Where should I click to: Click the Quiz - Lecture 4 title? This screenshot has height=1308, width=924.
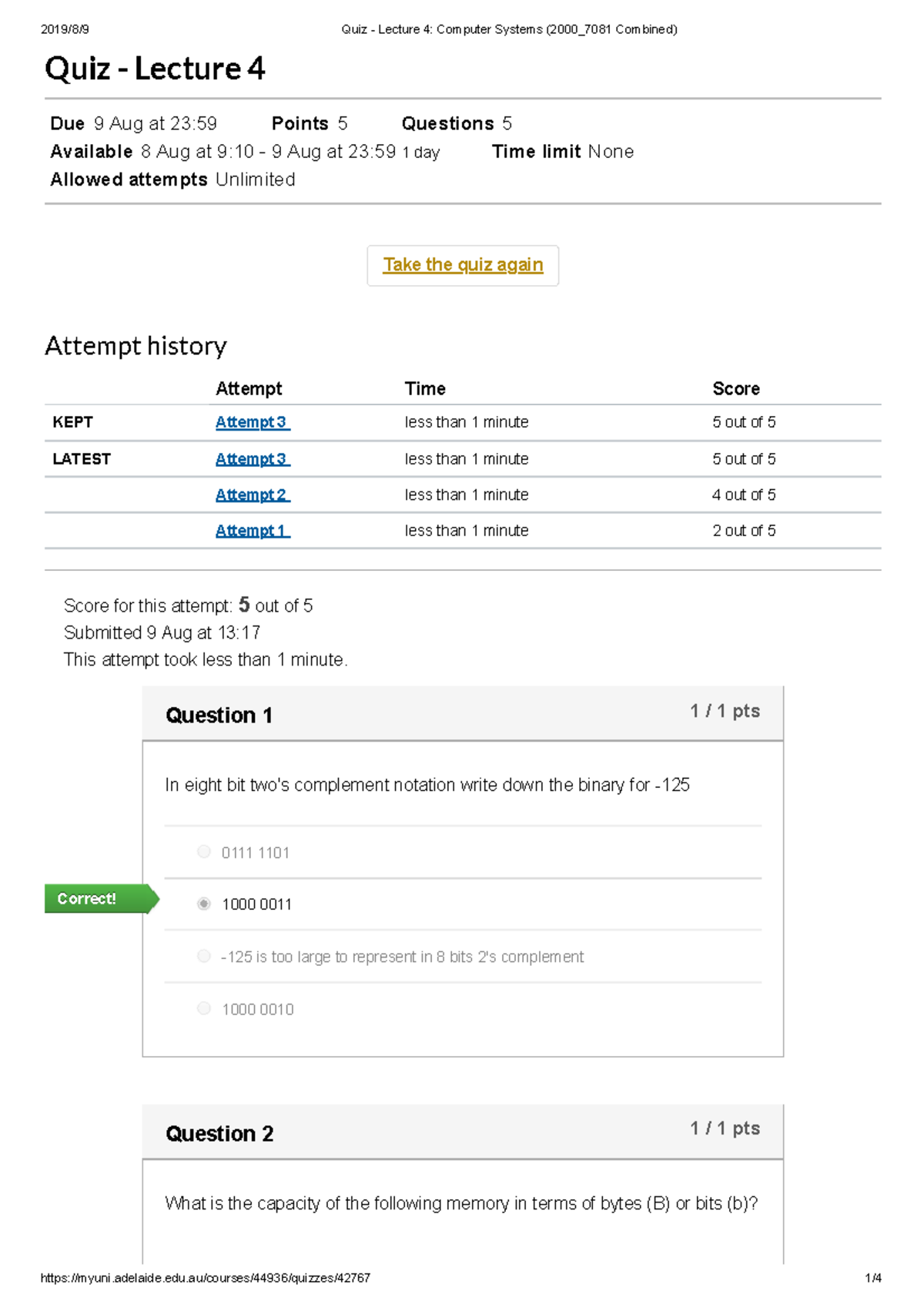(x=155, y=69)
